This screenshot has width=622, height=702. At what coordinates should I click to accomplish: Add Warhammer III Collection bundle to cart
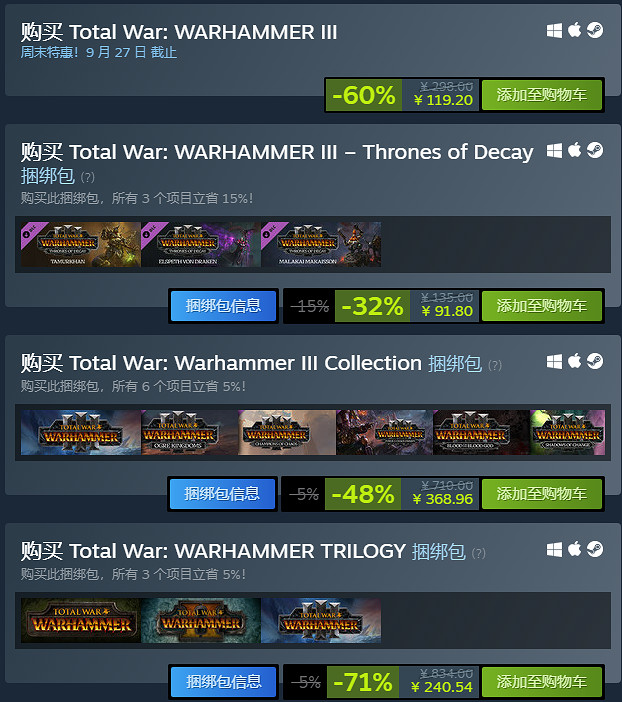click(542, 494)
